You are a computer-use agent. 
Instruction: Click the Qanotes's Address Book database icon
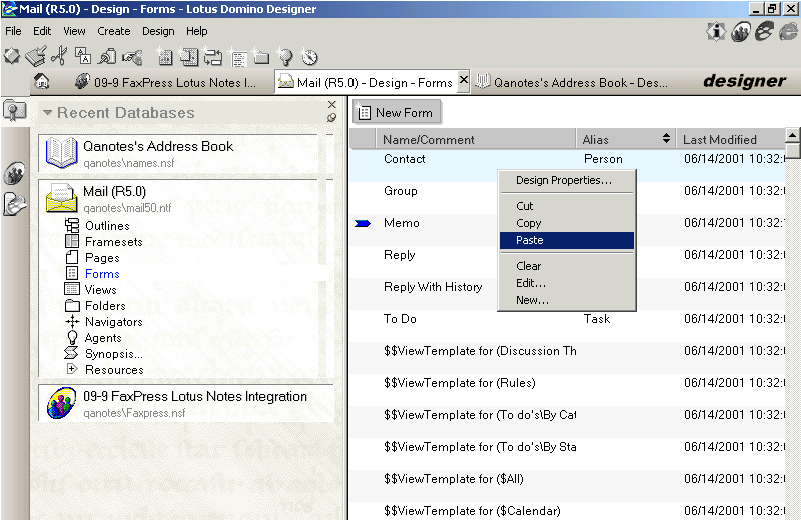tap(60, 153)
